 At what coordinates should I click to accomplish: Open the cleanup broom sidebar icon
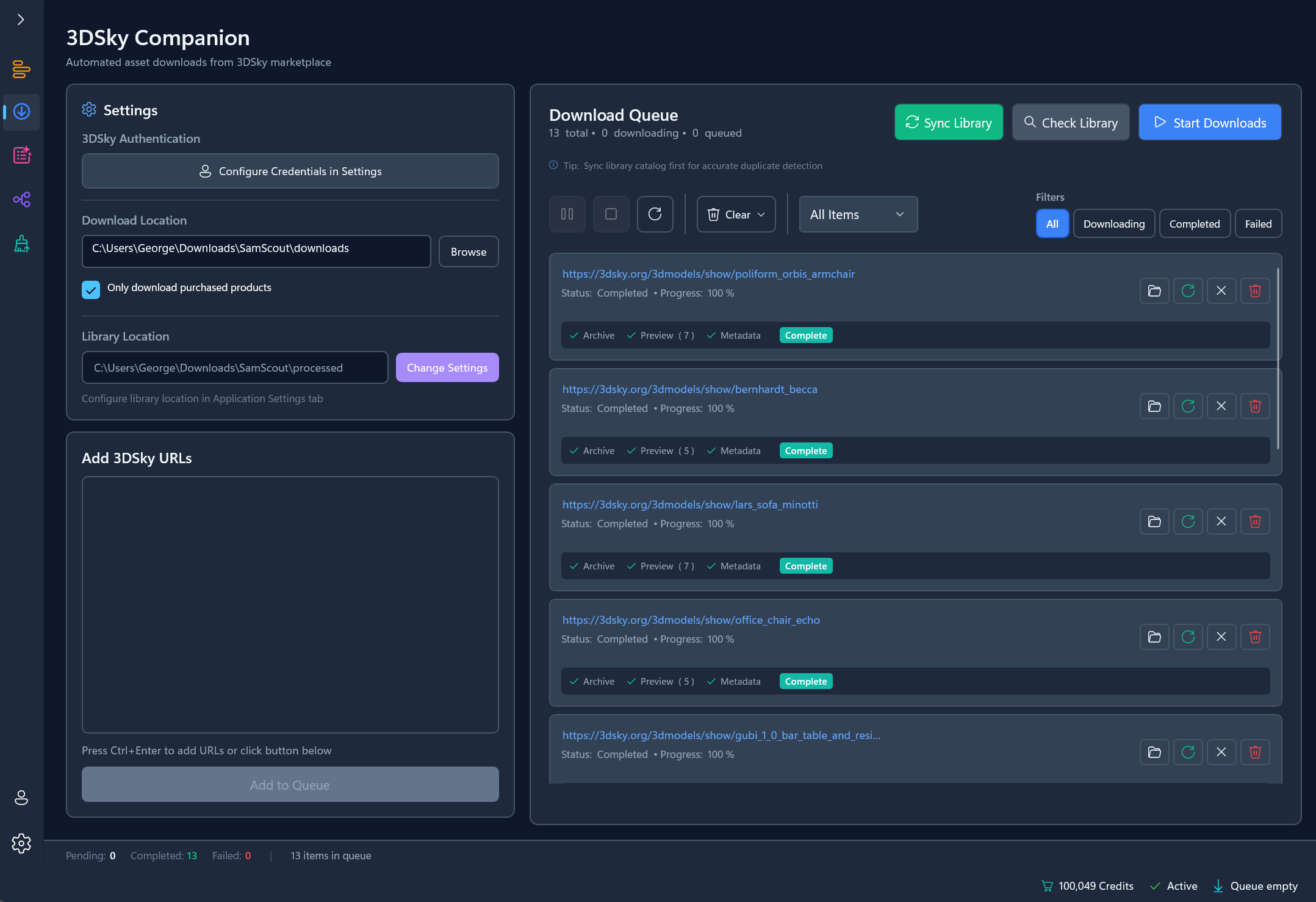pyautogui.click(x=21, y=244)
